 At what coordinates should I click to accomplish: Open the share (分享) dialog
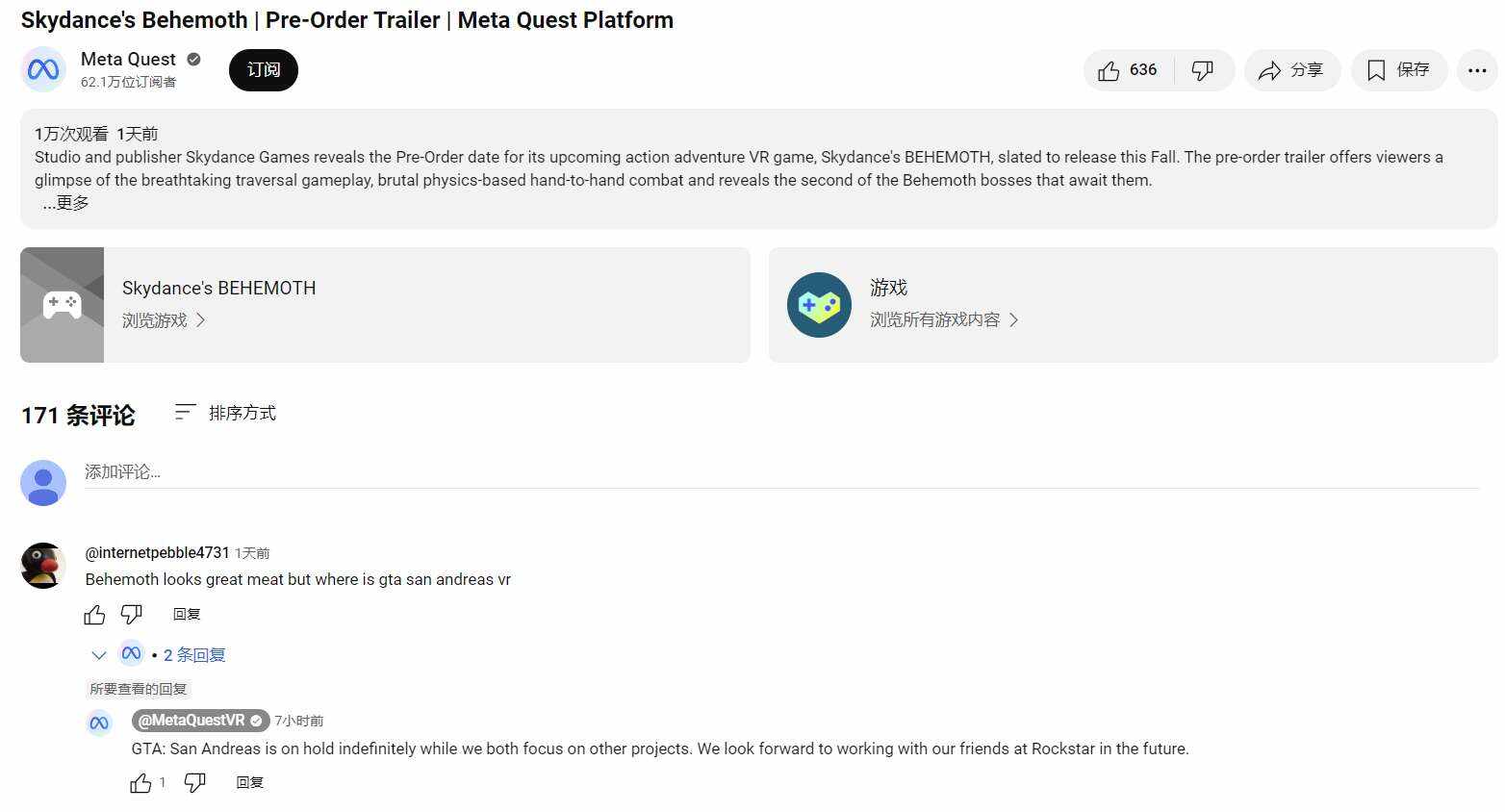pos(1291,70)
